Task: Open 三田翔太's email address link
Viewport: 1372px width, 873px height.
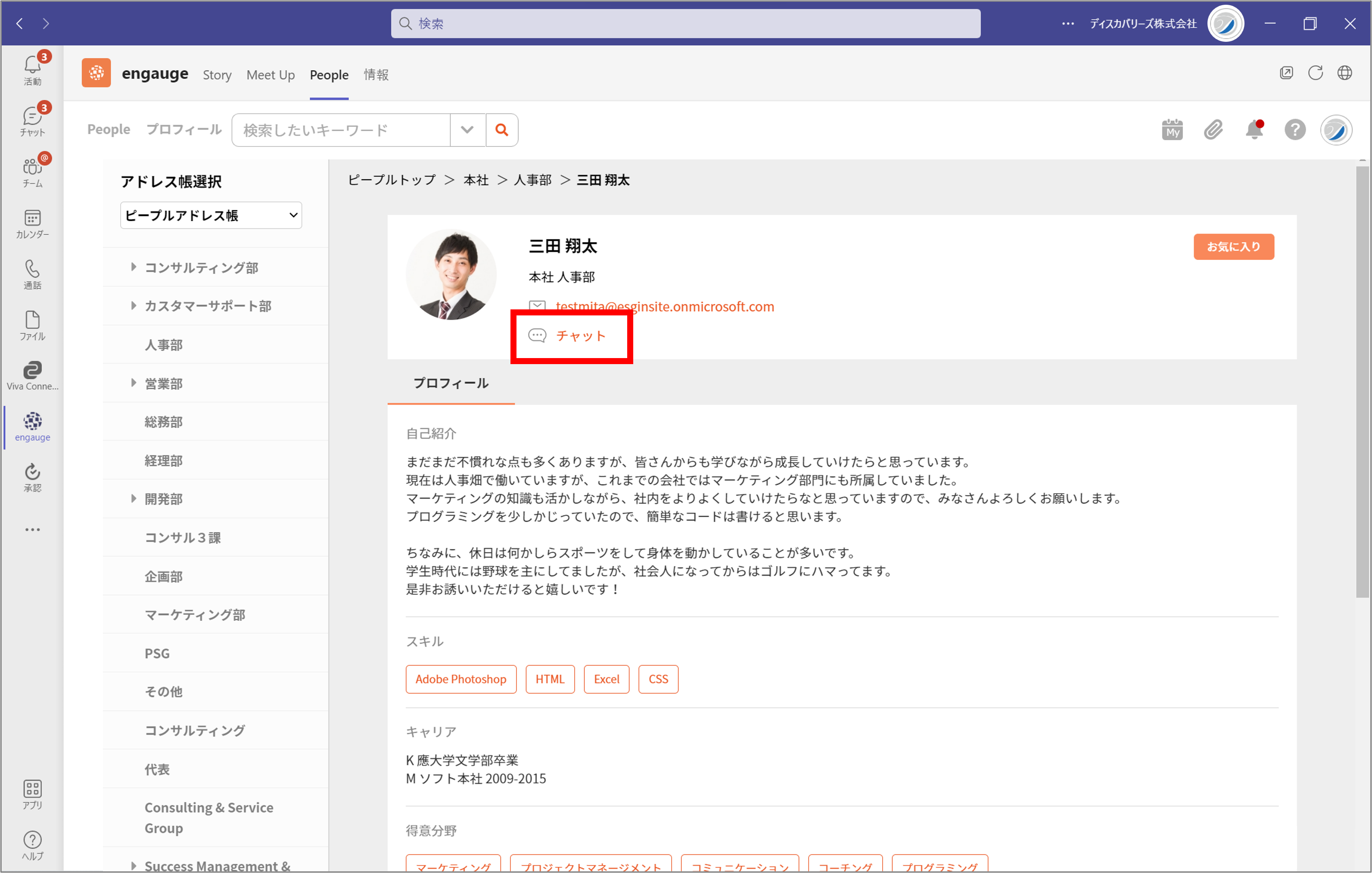Action: pos(664,306)
